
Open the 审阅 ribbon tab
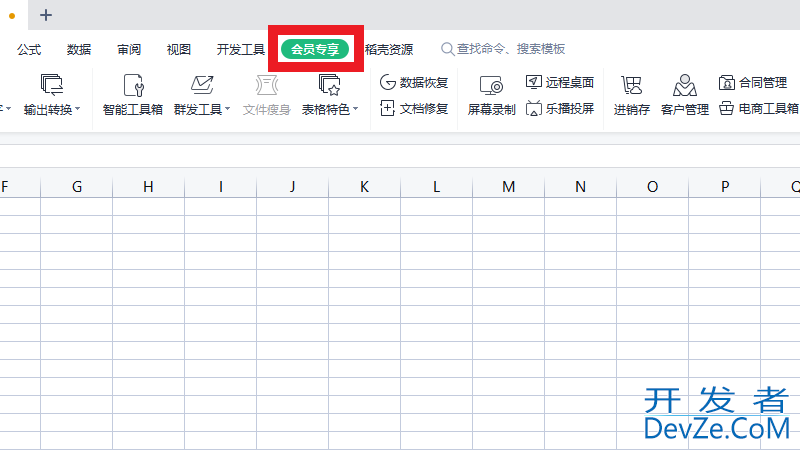click(x=129, y=49)
